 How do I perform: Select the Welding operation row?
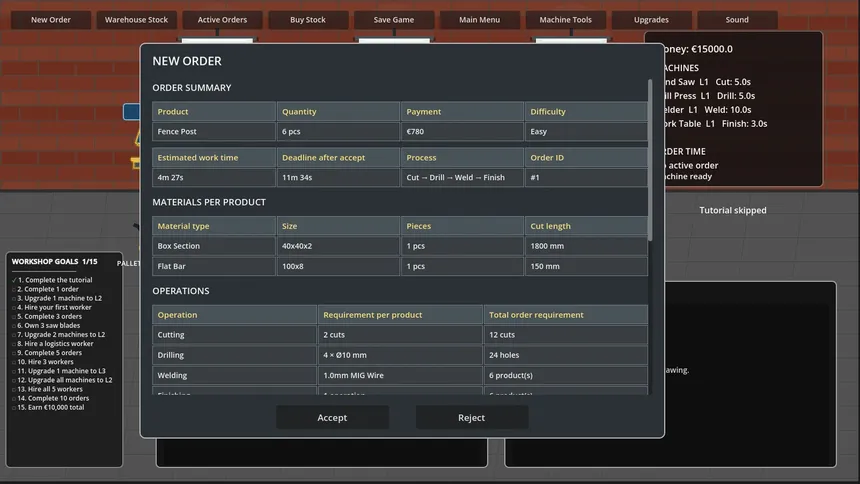400,375
